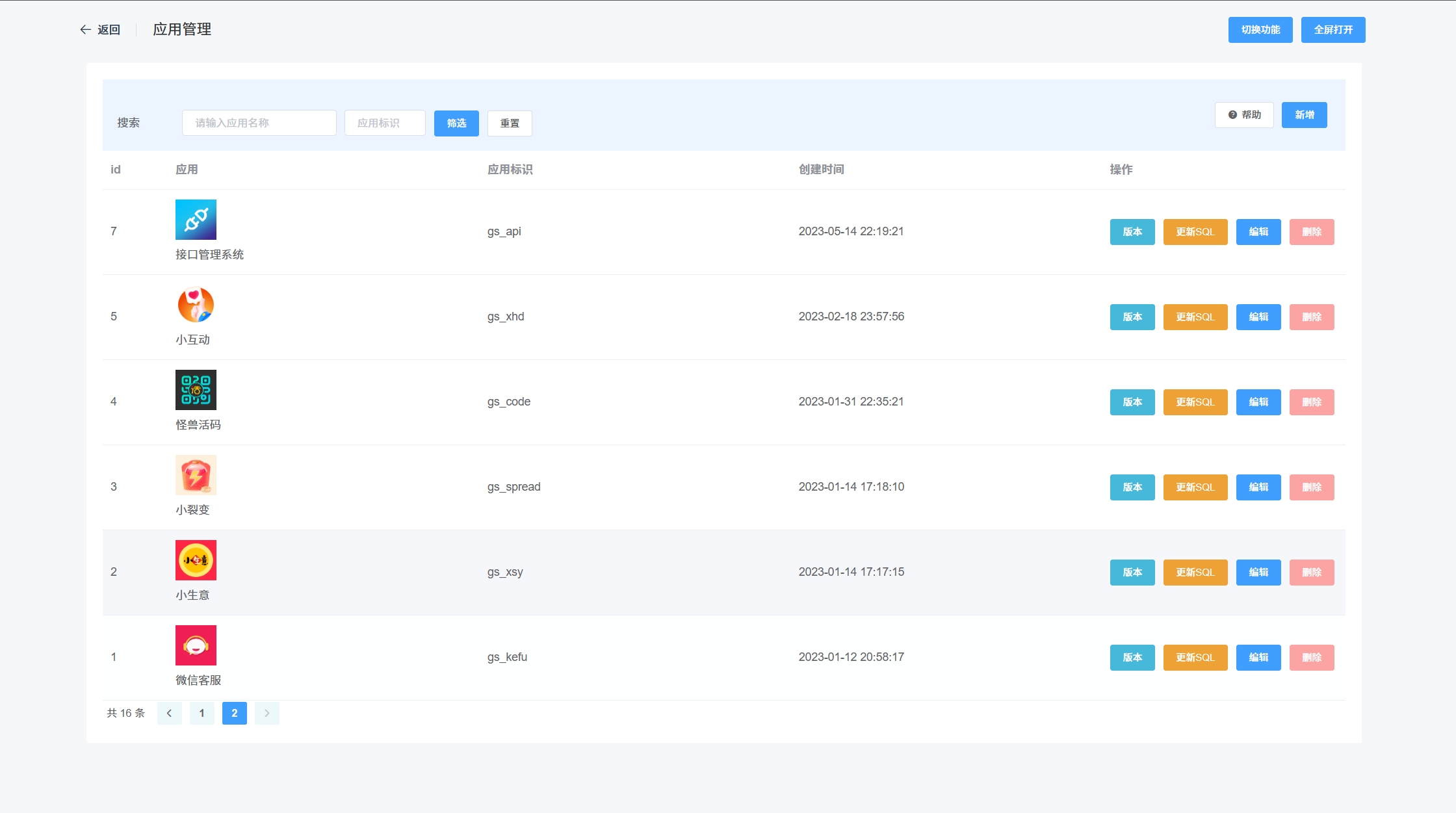
Task: Go to next page with right chevron
Action: coord(266,714)
